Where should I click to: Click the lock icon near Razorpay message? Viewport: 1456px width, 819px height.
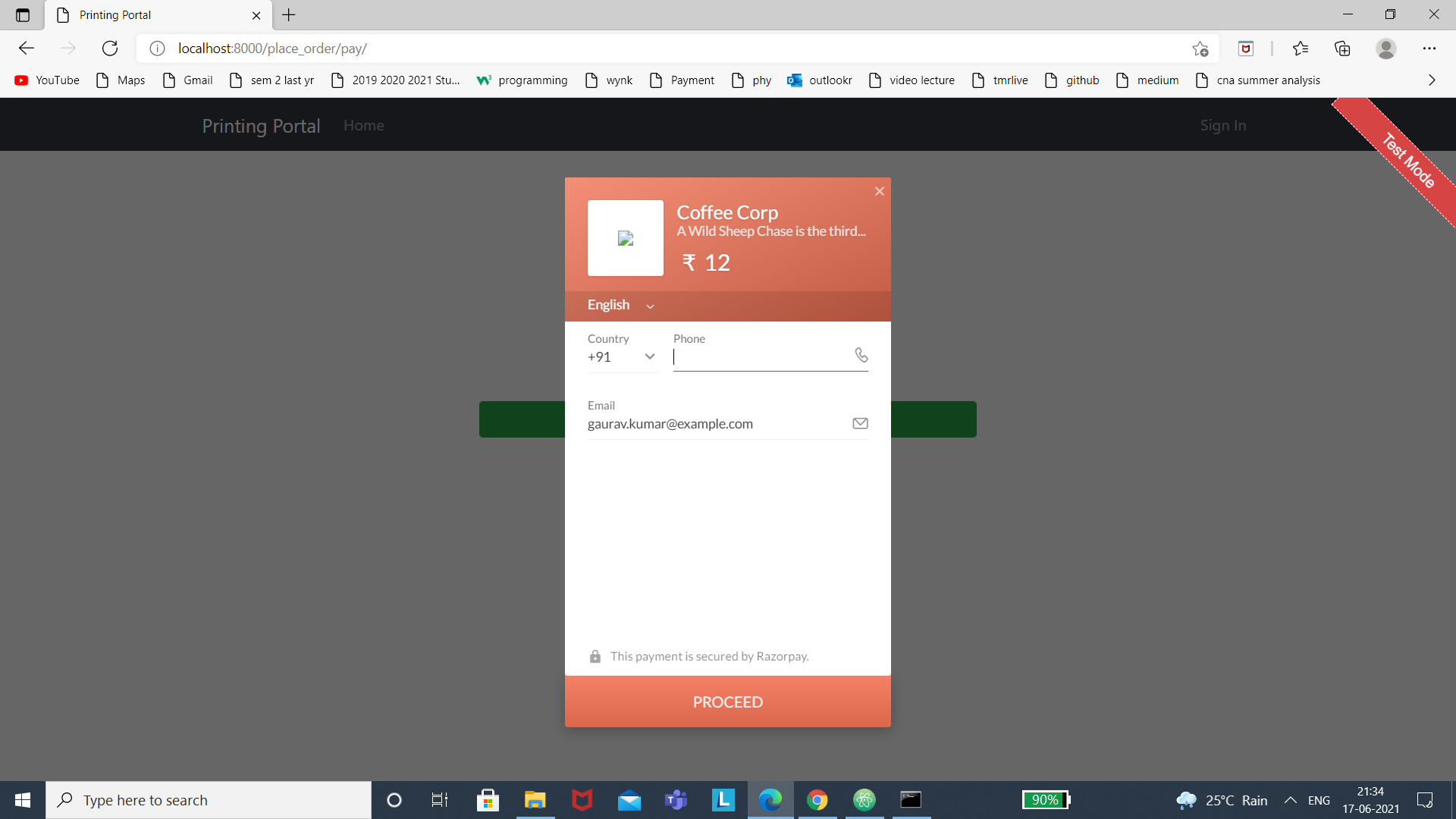click(x=596, y=656)
